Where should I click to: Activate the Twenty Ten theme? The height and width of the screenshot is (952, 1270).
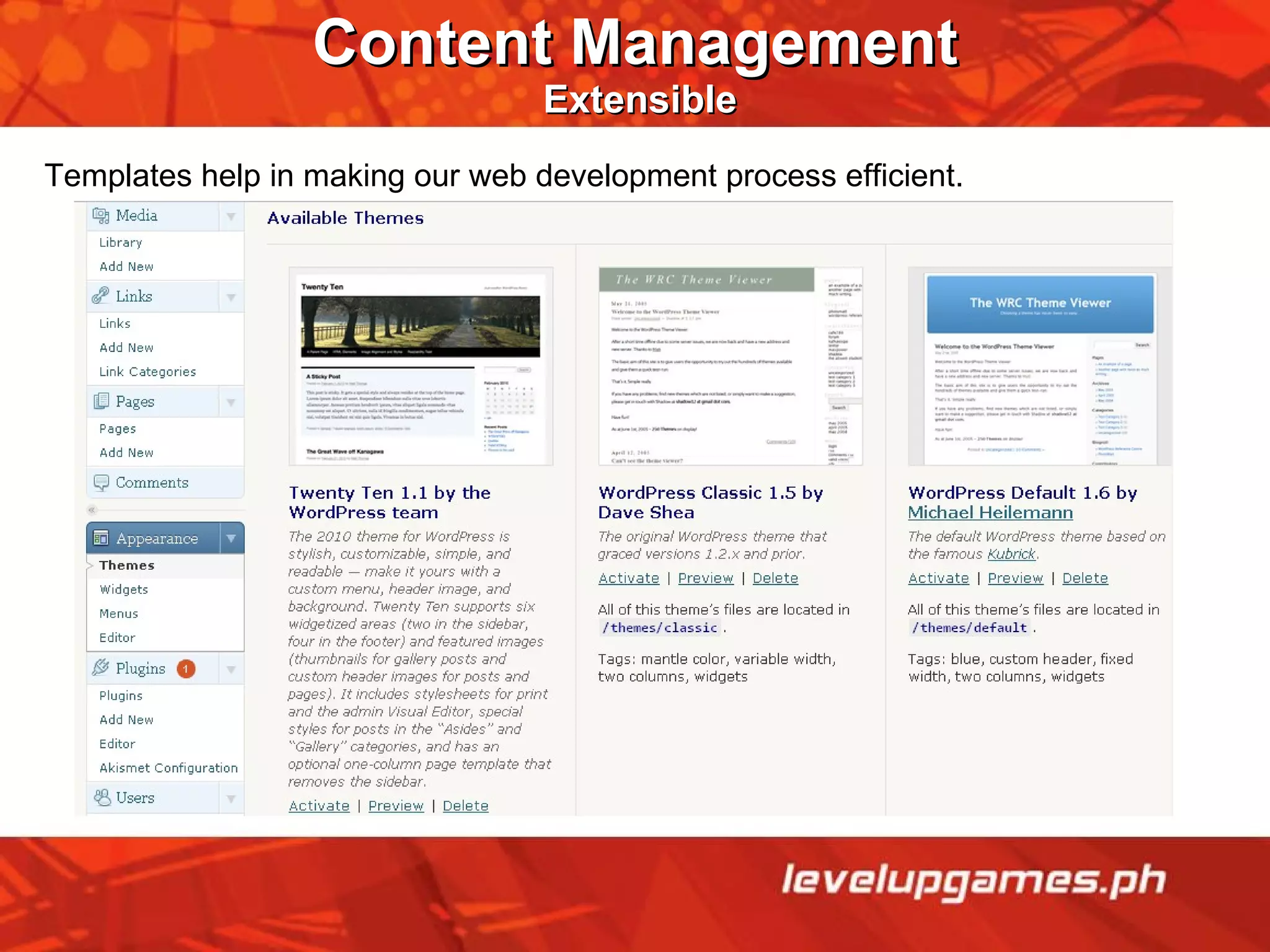(x=319, y=805)
